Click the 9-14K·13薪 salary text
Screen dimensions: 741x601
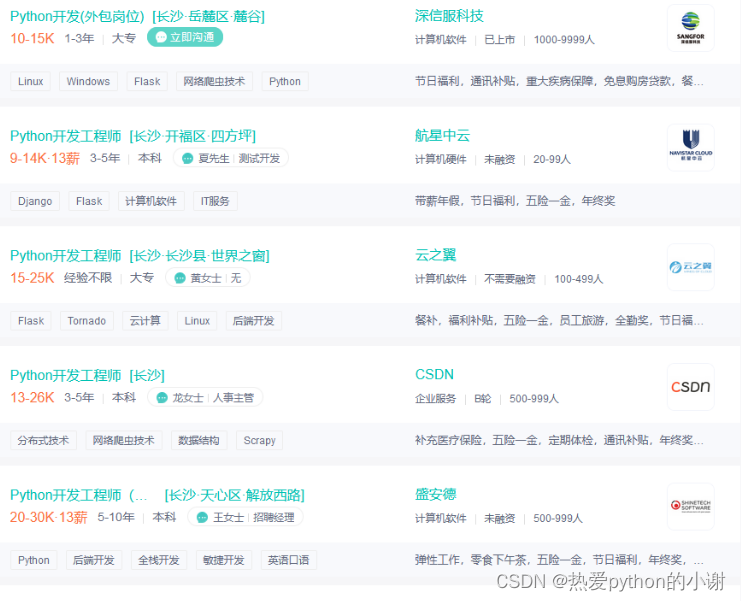coord(45,158)
